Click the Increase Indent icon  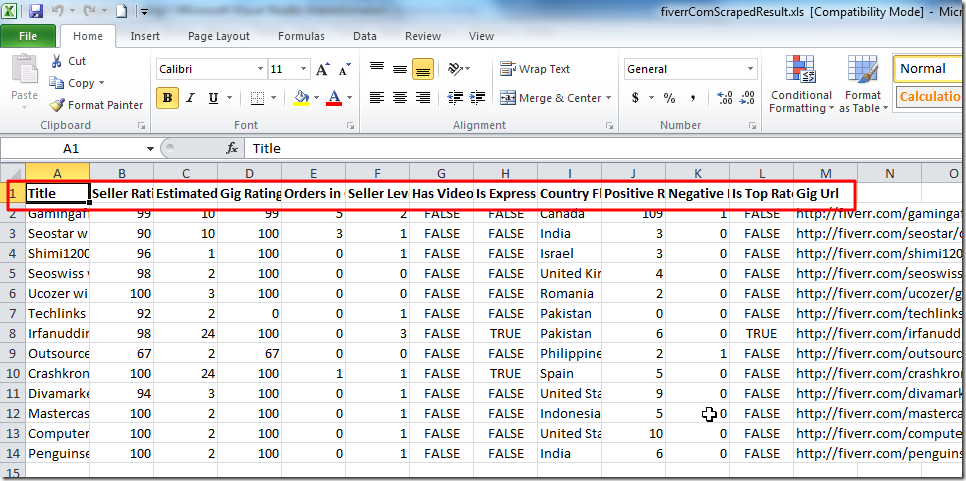tap(477, 97)
